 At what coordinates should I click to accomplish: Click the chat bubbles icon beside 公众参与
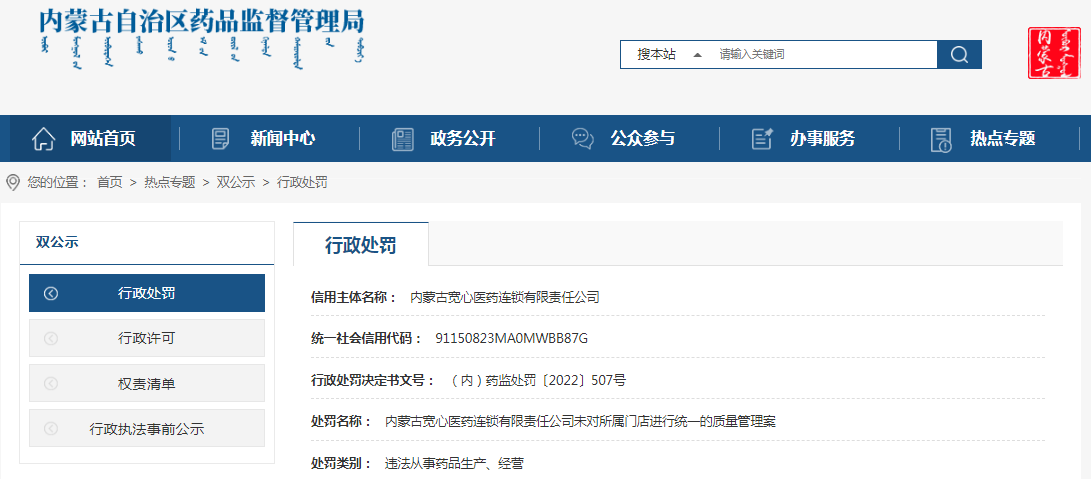pyautogui.click(x=582, y=139)
